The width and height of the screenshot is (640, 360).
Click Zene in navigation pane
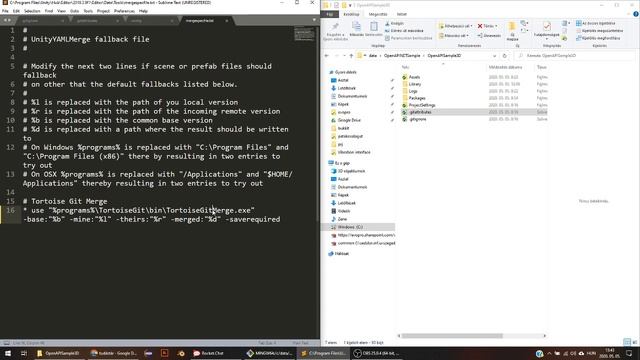pyautogui.click(x=342, y=219)
